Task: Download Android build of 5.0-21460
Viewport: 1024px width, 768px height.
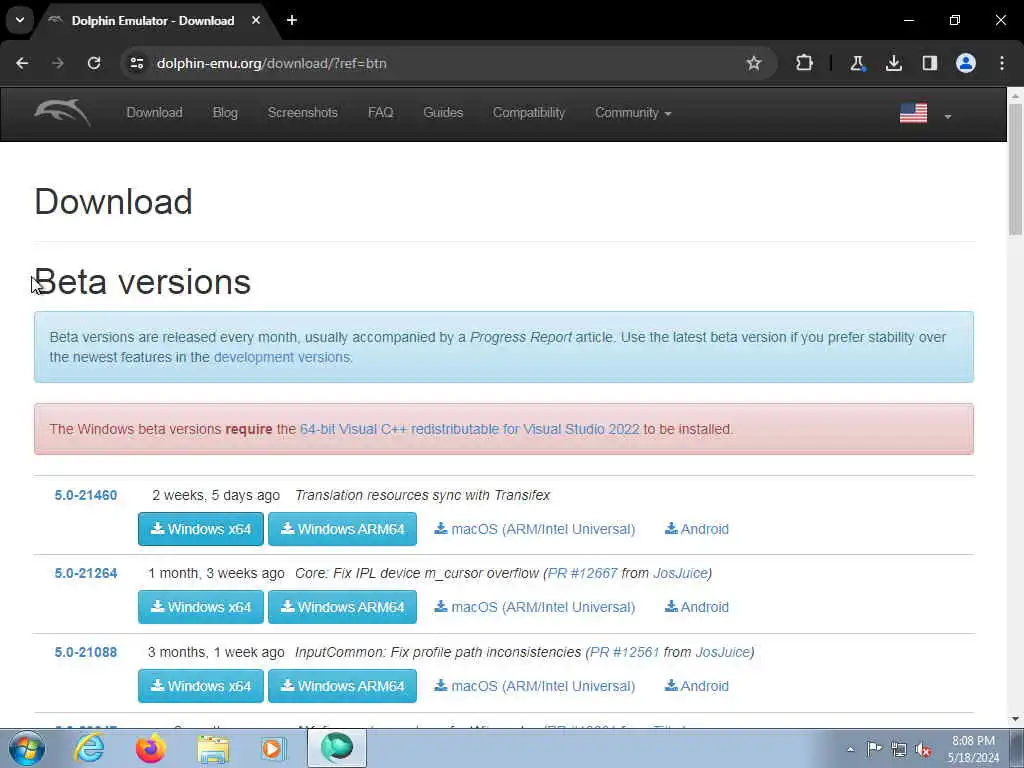Action: click(x=697, y=529)
